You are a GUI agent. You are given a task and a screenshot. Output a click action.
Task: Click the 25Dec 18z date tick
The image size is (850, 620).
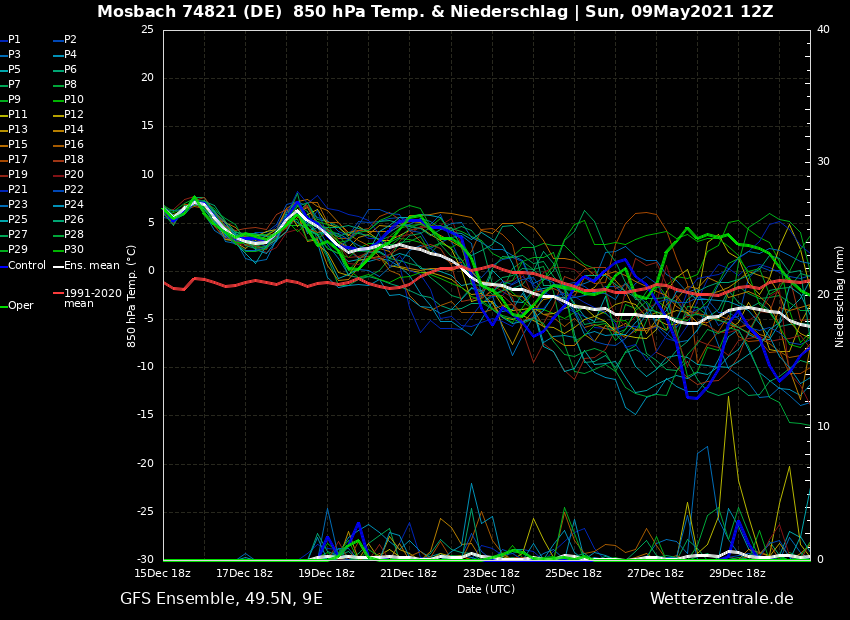573,574
